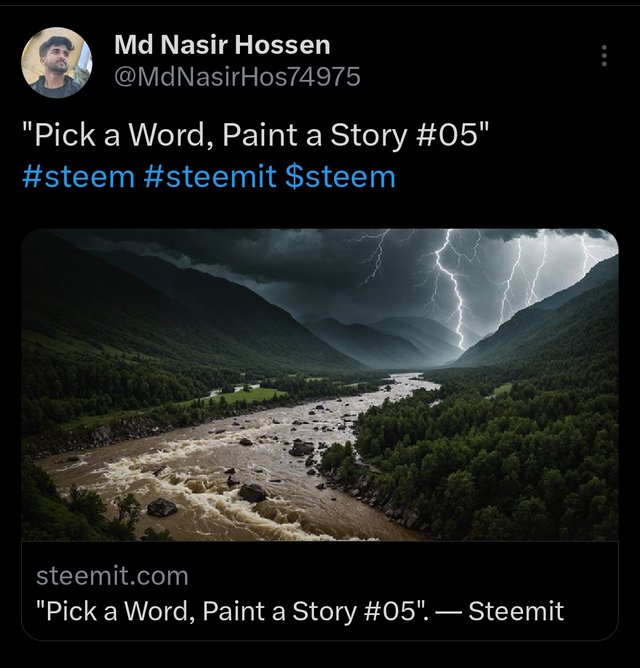The height and width of the screenshot is (668, 640).
Task: Open the three-dot more options menu
Action: pyautogui.click(x=604, y=55)
